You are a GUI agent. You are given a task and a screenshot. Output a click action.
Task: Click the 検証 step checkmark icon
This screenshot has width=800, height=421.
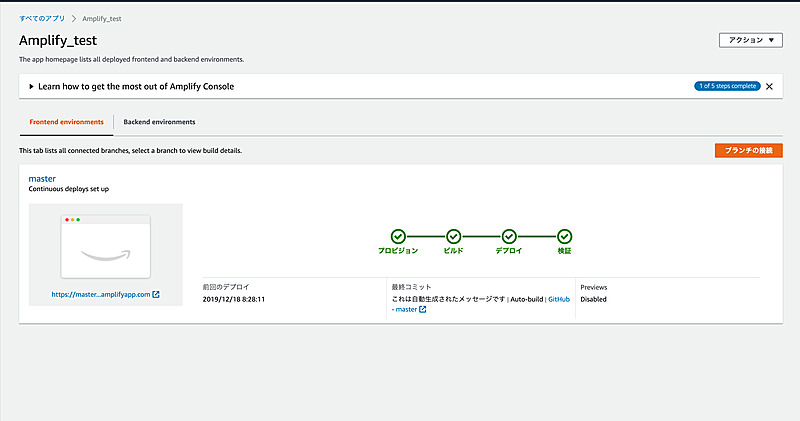pos(564,236)
